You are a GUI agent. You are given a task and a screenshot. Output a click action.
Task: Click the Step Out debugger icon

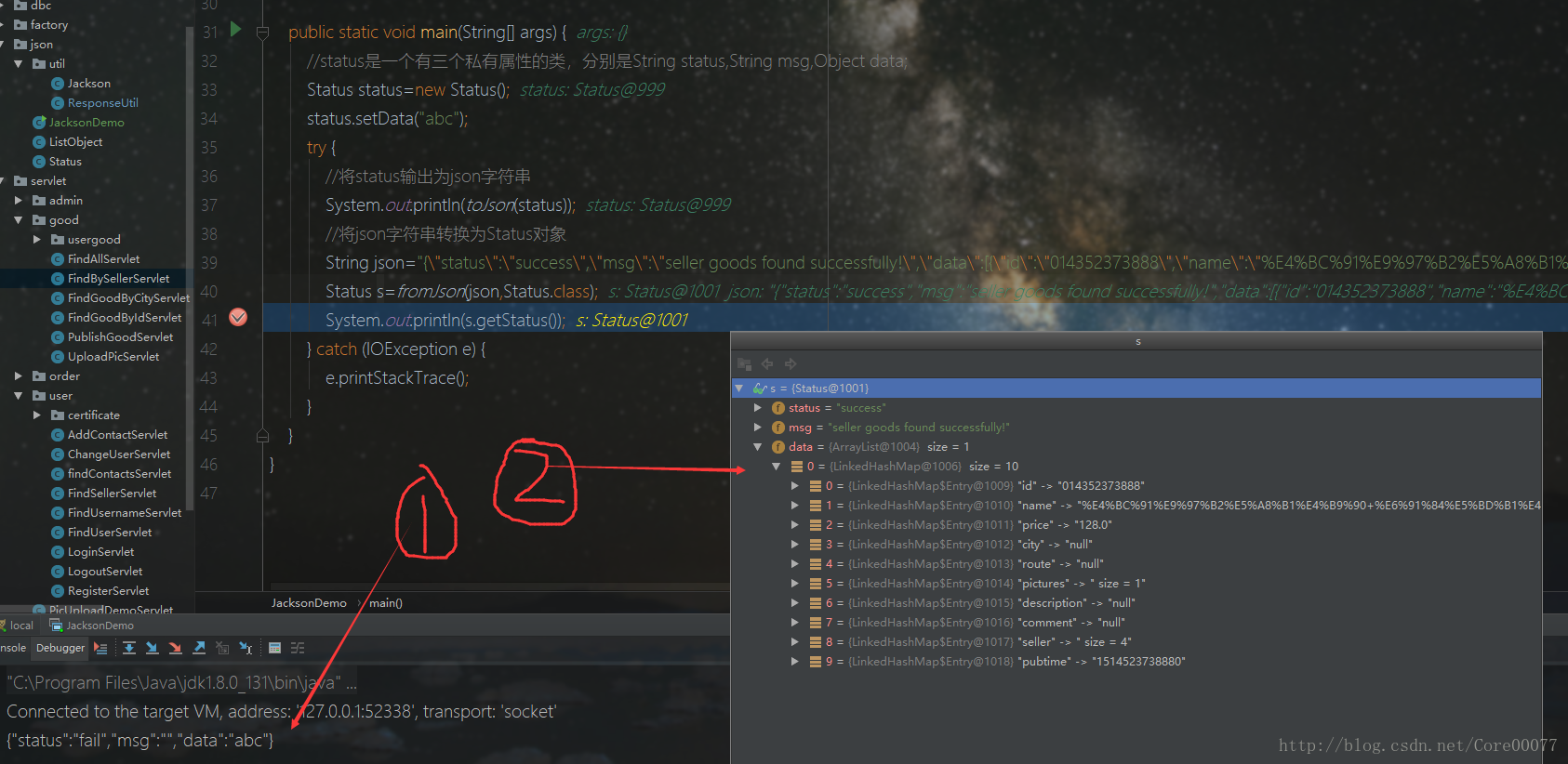199,648
